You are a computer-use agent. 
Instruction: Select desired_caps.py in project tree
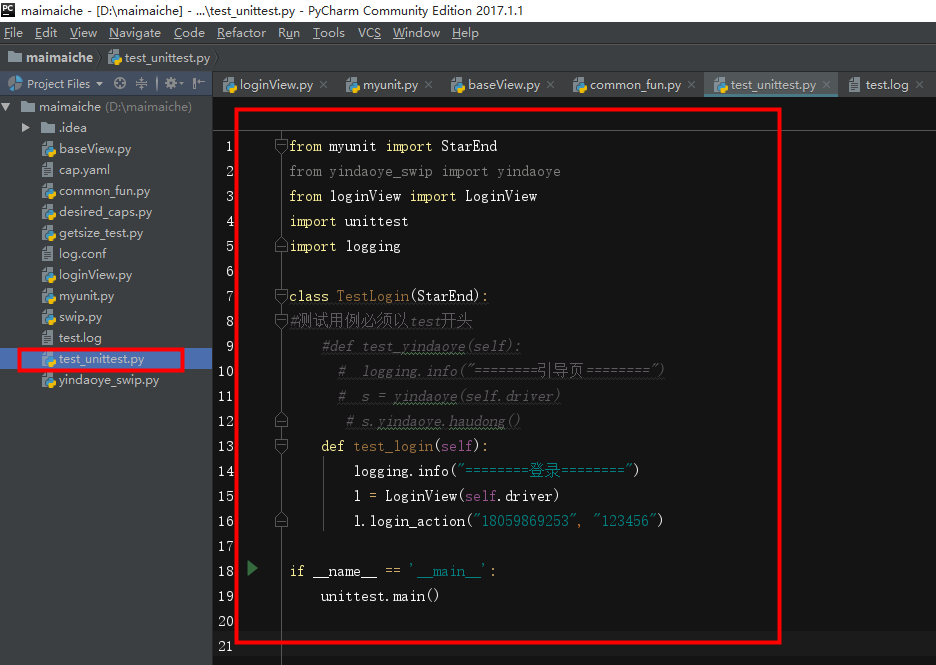[105, 212]
